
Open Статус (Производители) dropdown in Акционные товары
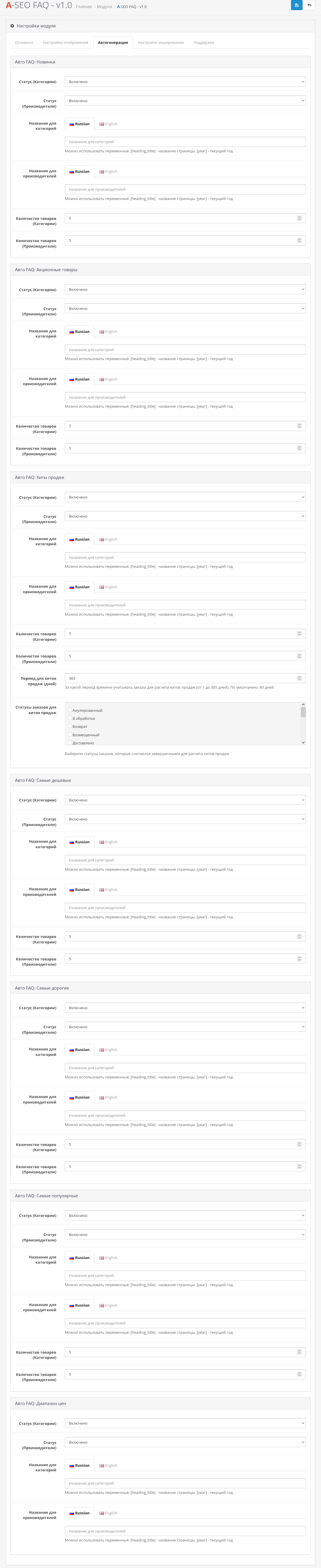click(185, 309)
